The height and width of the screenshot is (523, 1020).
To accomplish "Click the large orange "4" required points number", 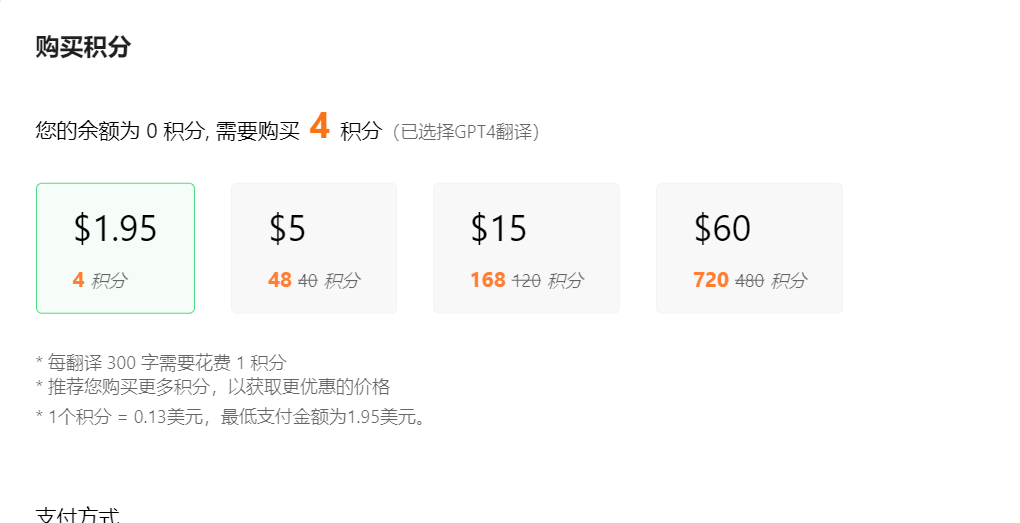I will click(319, 126).
